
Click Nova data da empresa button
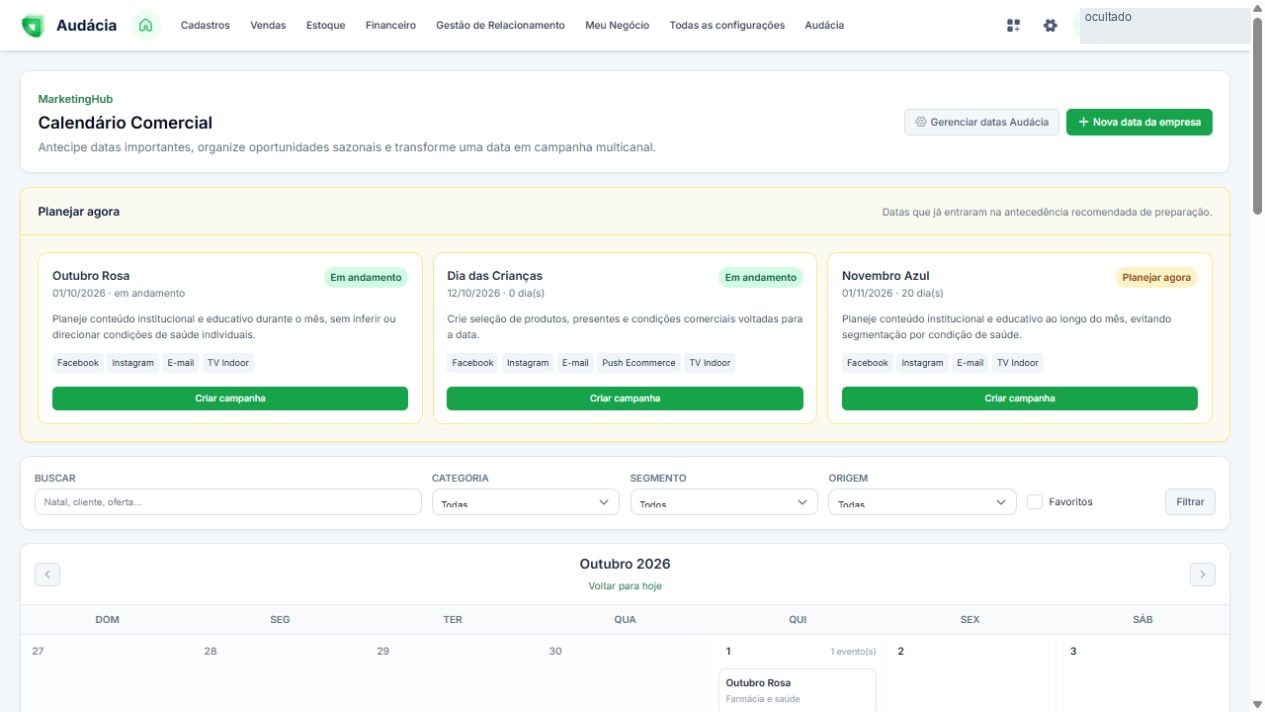tap(1139, 122)
